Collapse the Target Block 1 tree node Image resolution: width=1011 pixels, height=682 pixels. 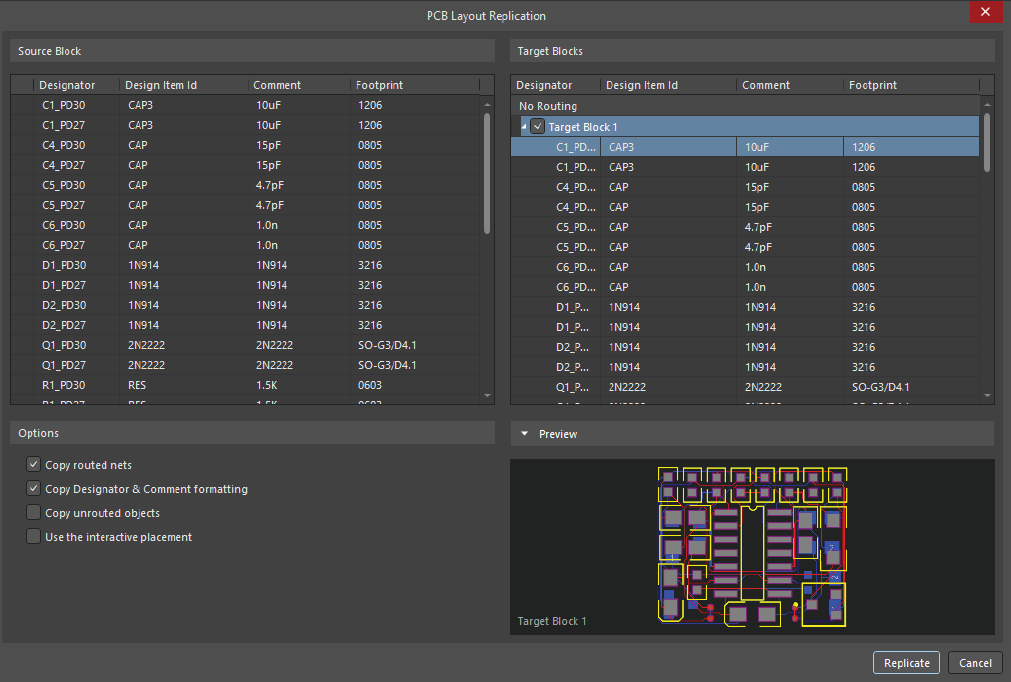523,127
